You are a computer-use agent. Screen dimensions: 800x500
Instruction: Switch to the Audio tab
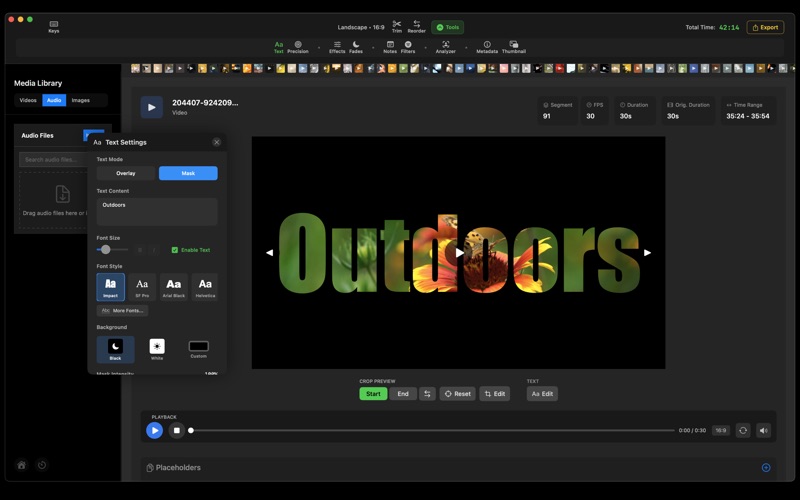[54, 100]
